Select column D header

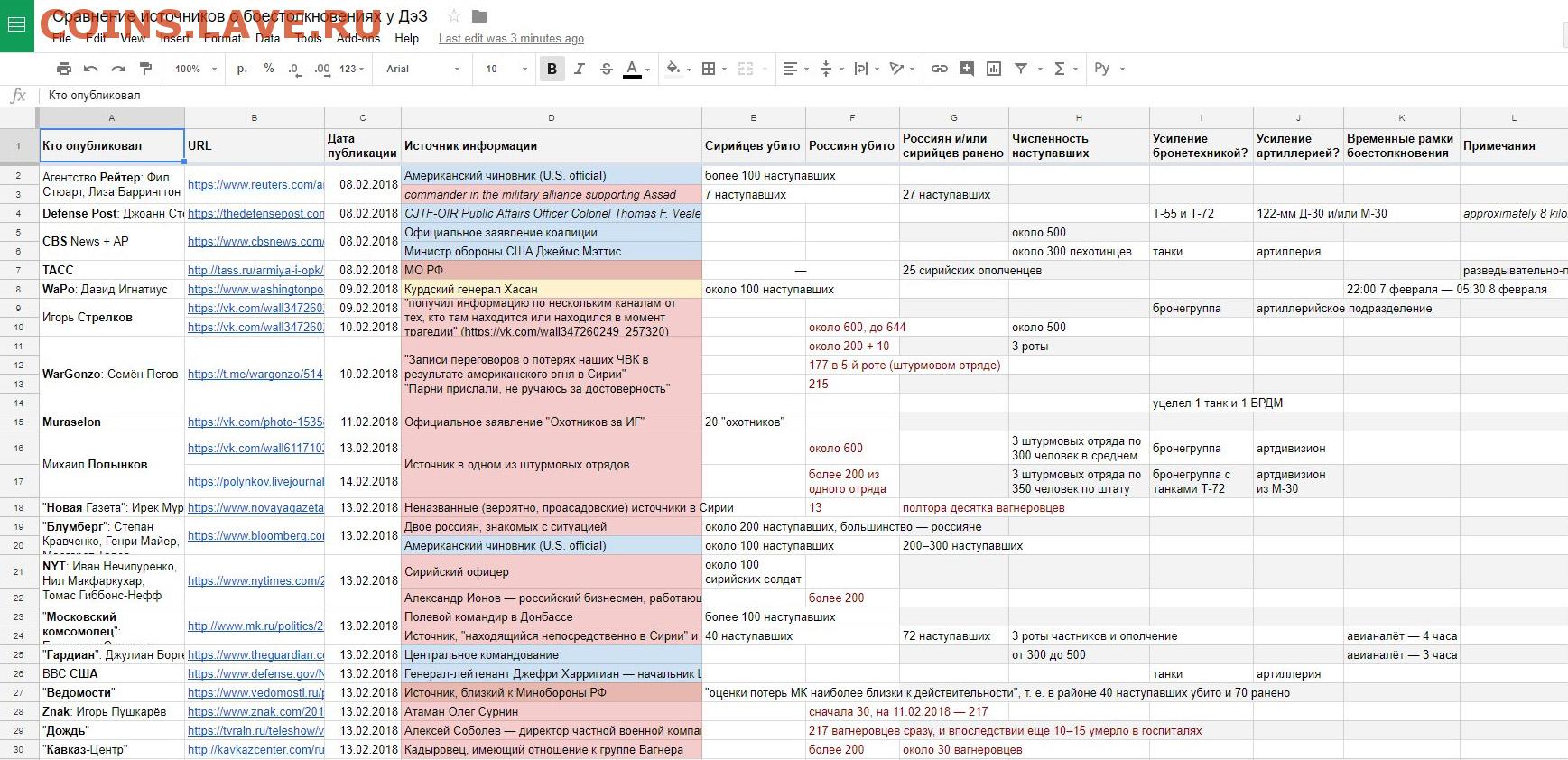[x=552, y=118]
